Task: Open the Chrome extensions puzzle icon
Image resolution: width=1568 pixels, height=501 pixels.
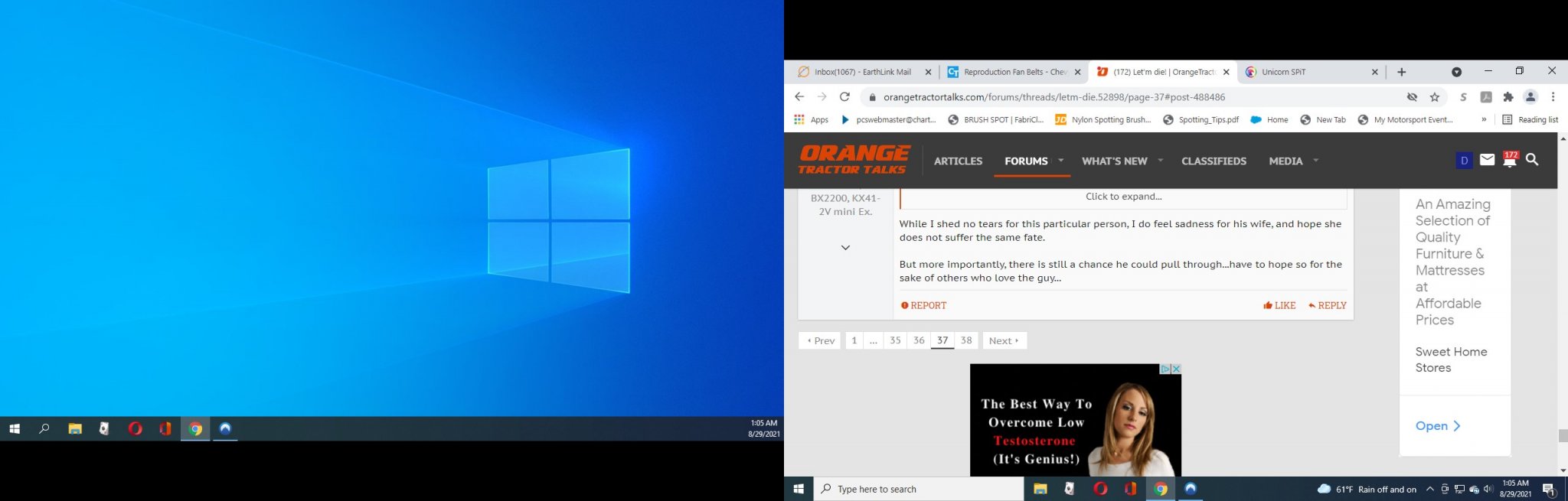Action: (x=1508, y=97)
